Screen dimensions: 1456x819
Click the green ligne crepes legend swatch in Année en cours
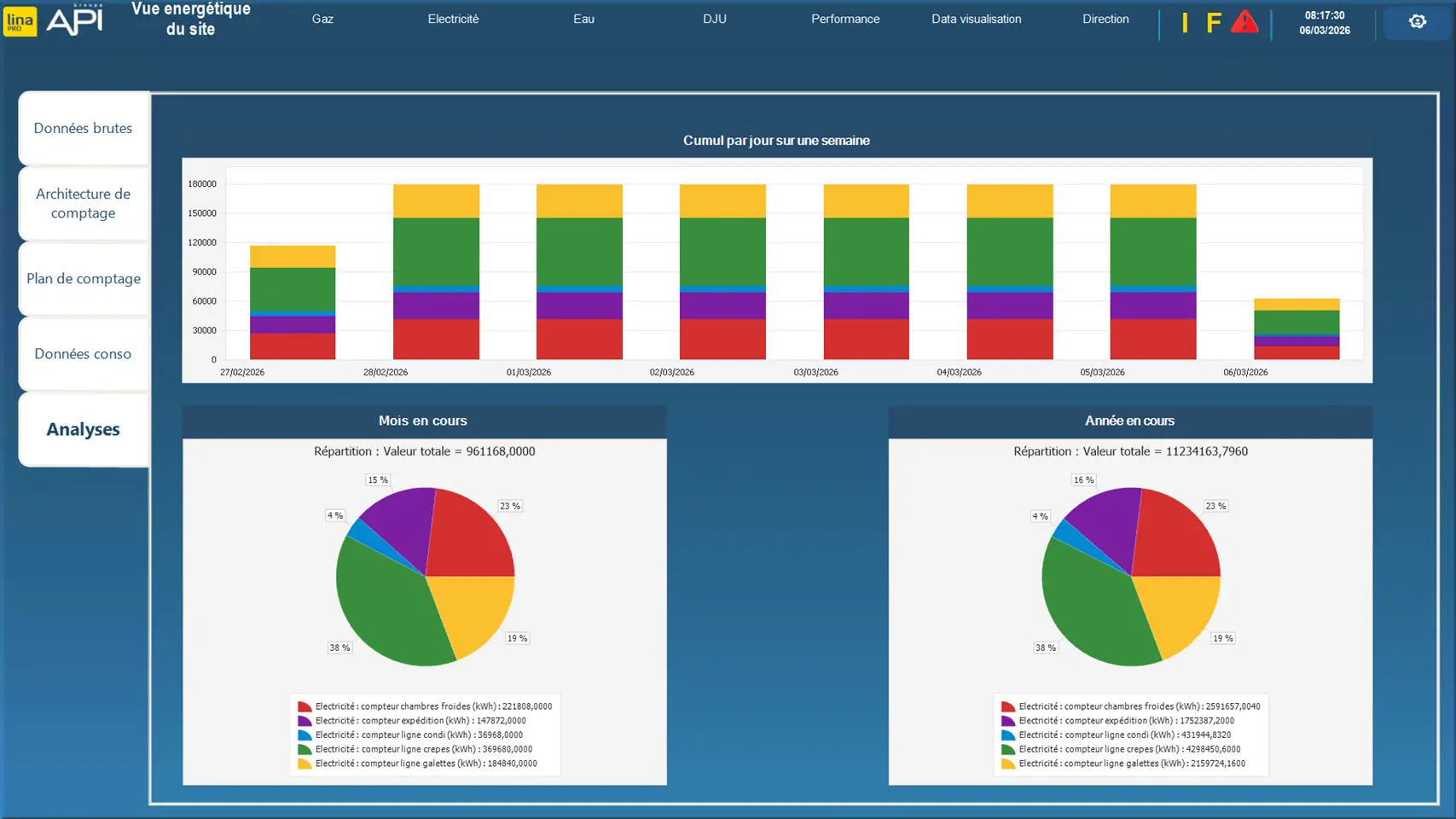coord(1007,750)
